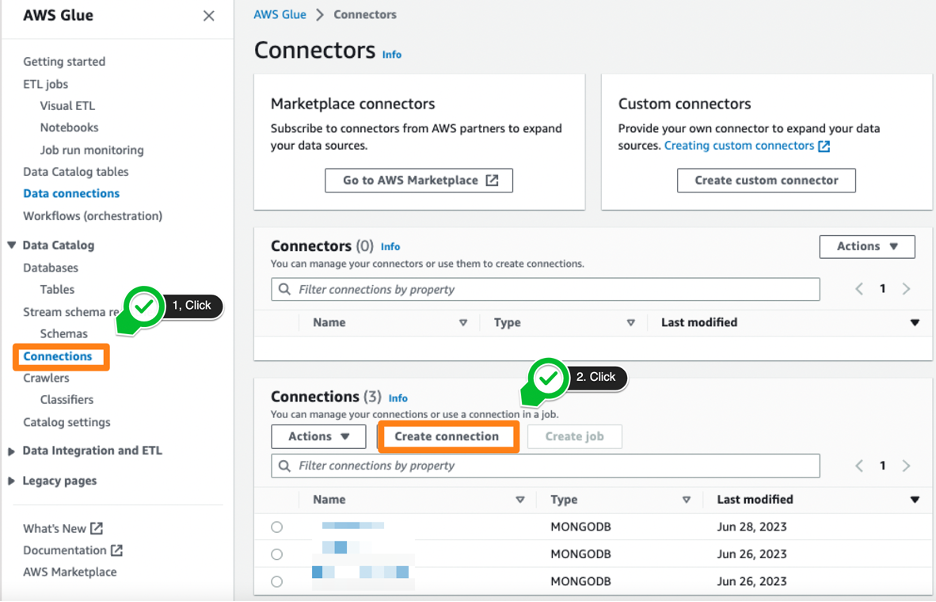Sort Connectors table by Type column arrow
Image resolution: width=936 pixels, height=602 pixels.
click(x=630, y=322)
